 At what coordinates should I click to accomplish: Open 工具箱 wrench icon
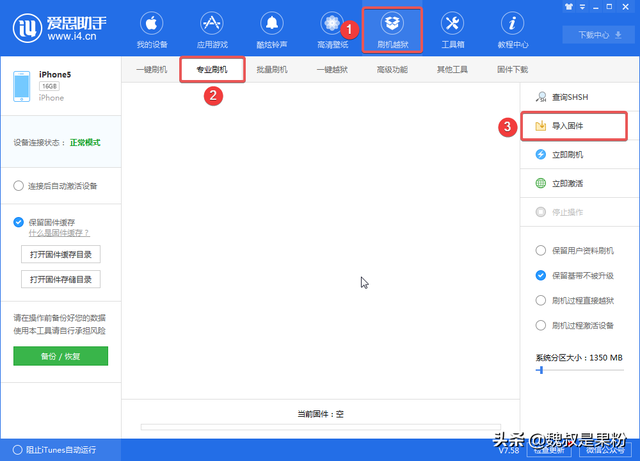click(x=452, y=24)
